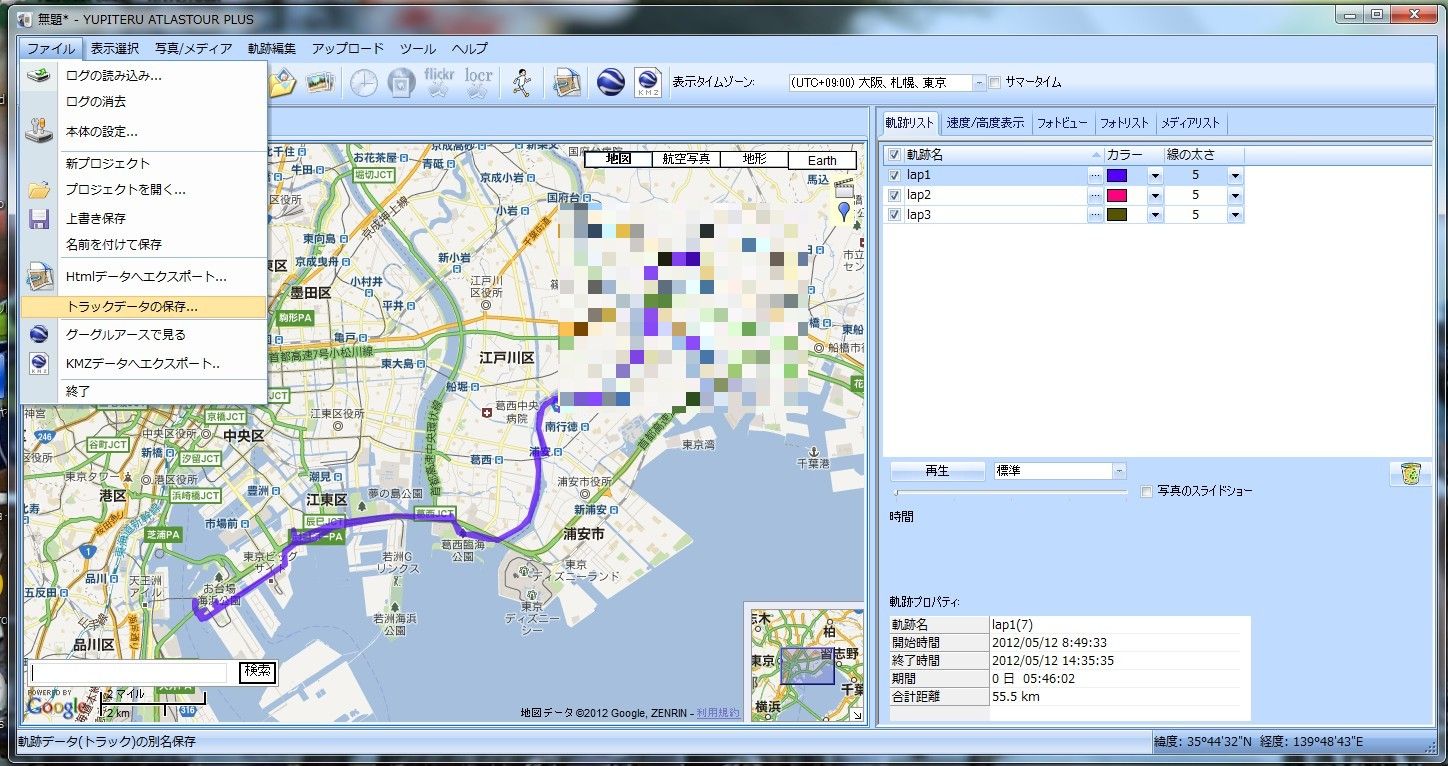The height and width of the screenshot is (766, 1448).
Task: Click the grayed photo upload icon beside the clock
Action: (401, 83)
